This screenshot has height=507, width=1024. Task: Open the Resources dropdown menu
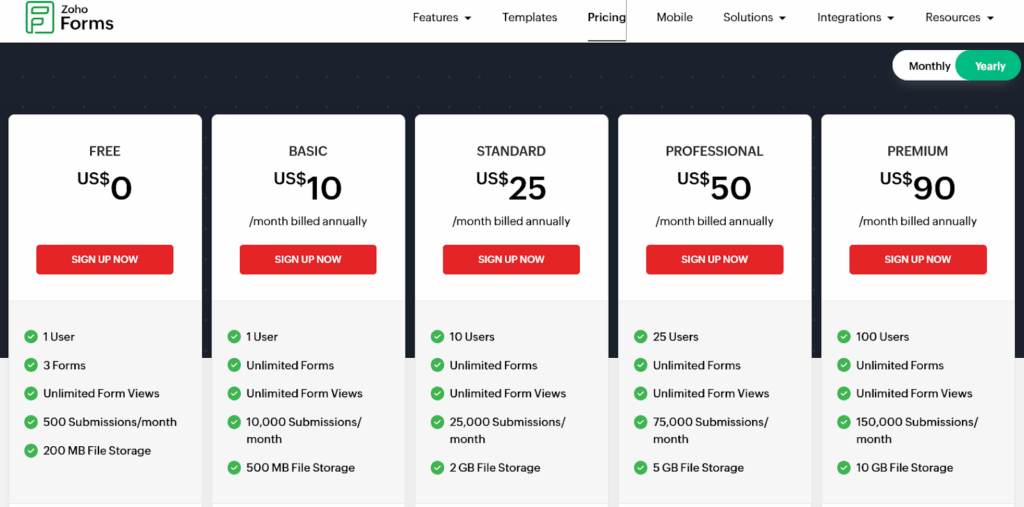click(959, 18)
